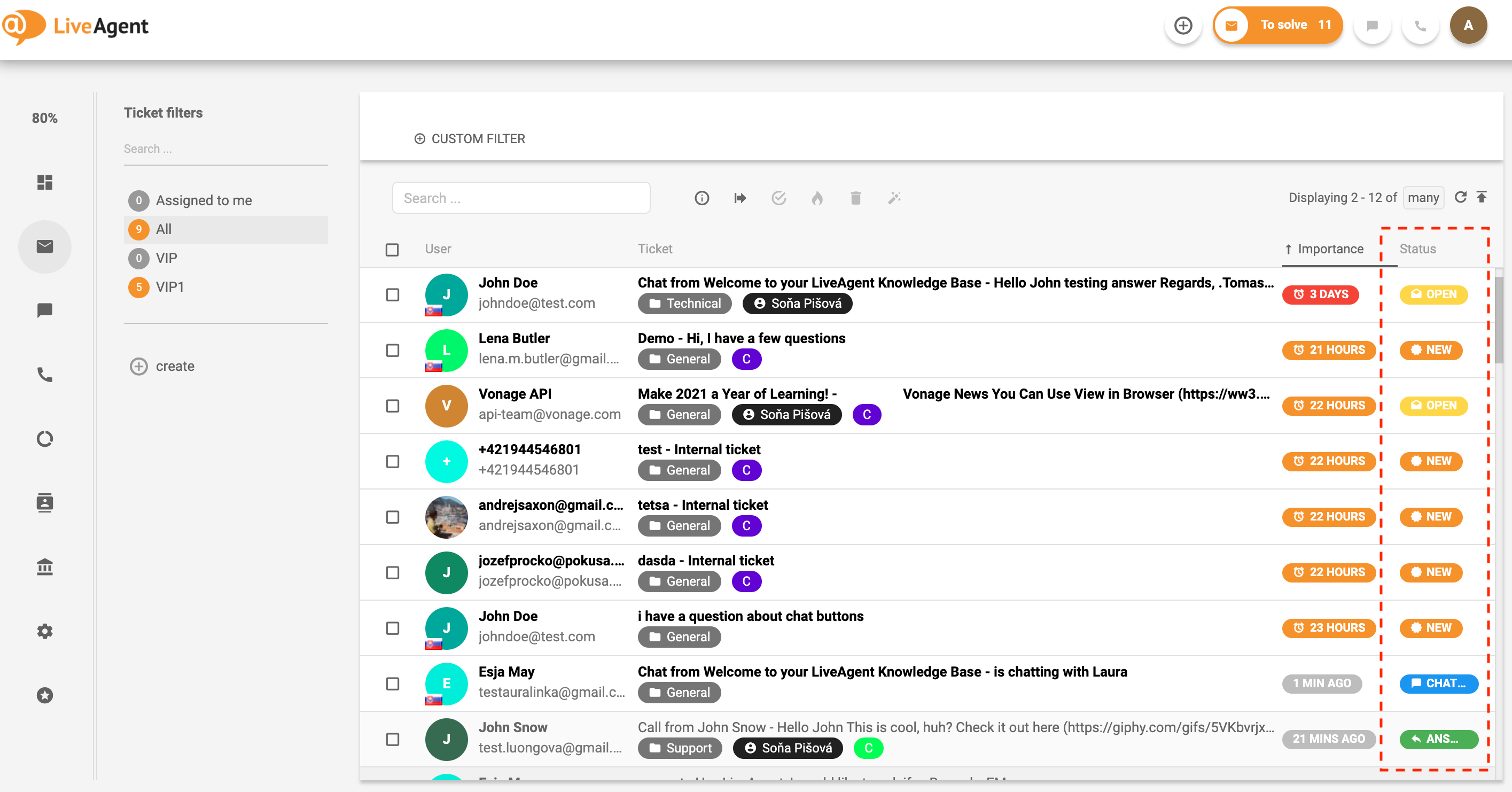Click the resolve checkmark icon in toolbar
Screen dimensions: 1512x792
(779, 198)
